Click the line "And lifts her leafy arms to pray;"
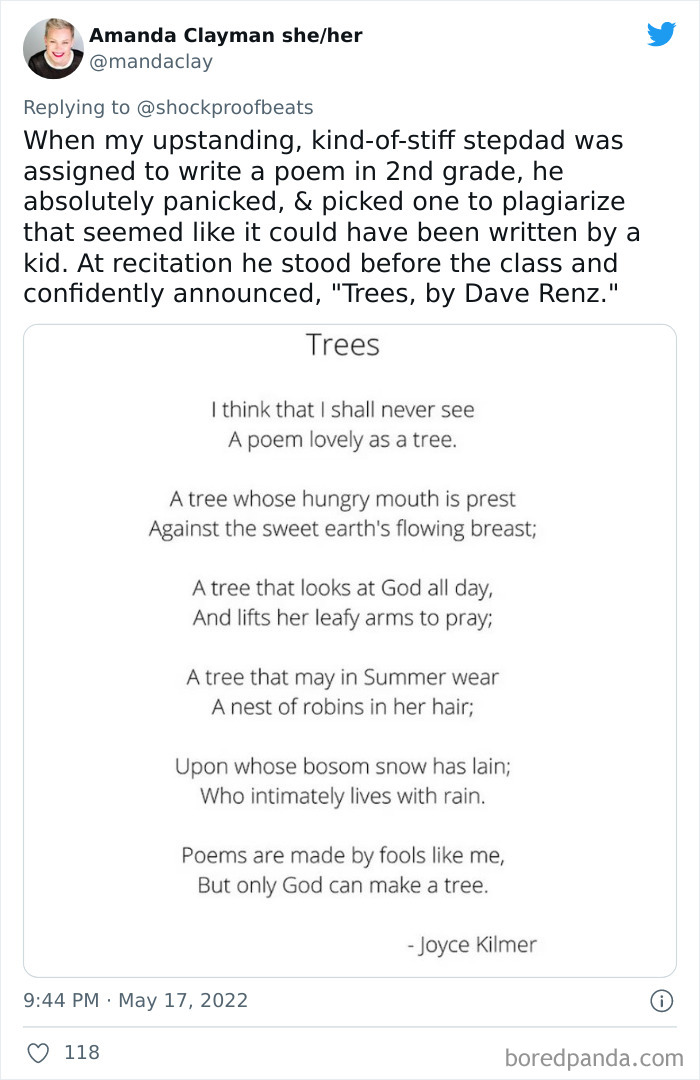Screen dimensions: 700x1080 342,618
